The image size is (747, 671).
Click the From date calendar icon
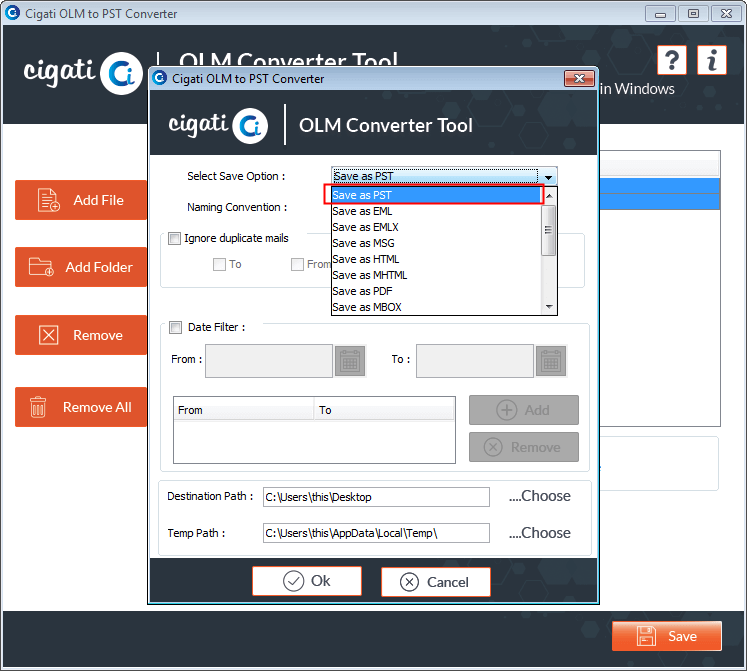click(x=350, y=361)
